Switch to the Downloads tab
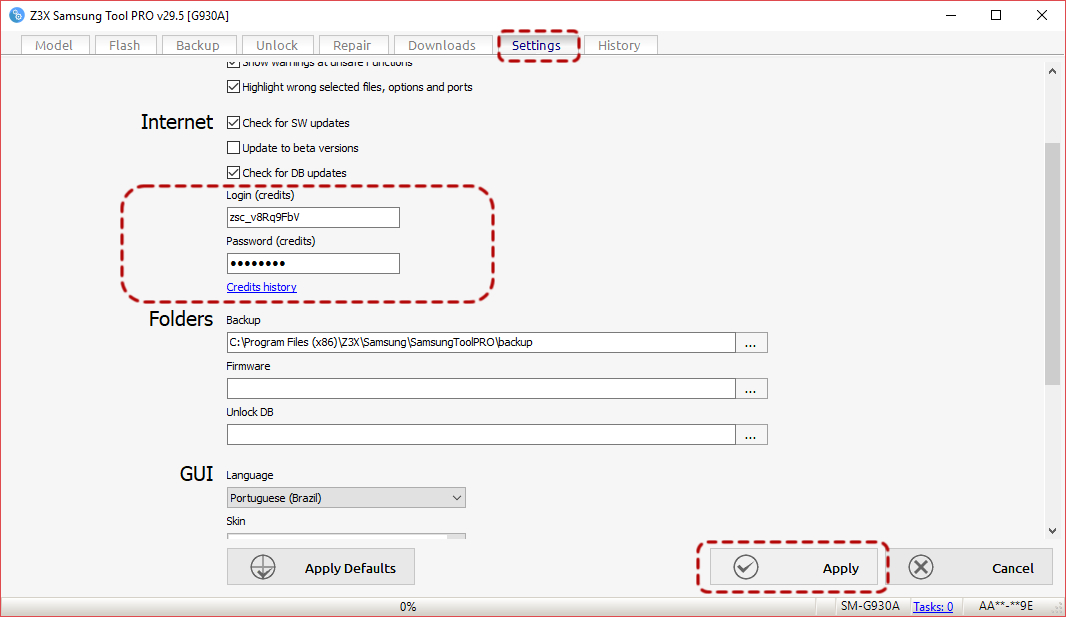This screenshot has height=617, width=1066. click(x=443, y=45)
